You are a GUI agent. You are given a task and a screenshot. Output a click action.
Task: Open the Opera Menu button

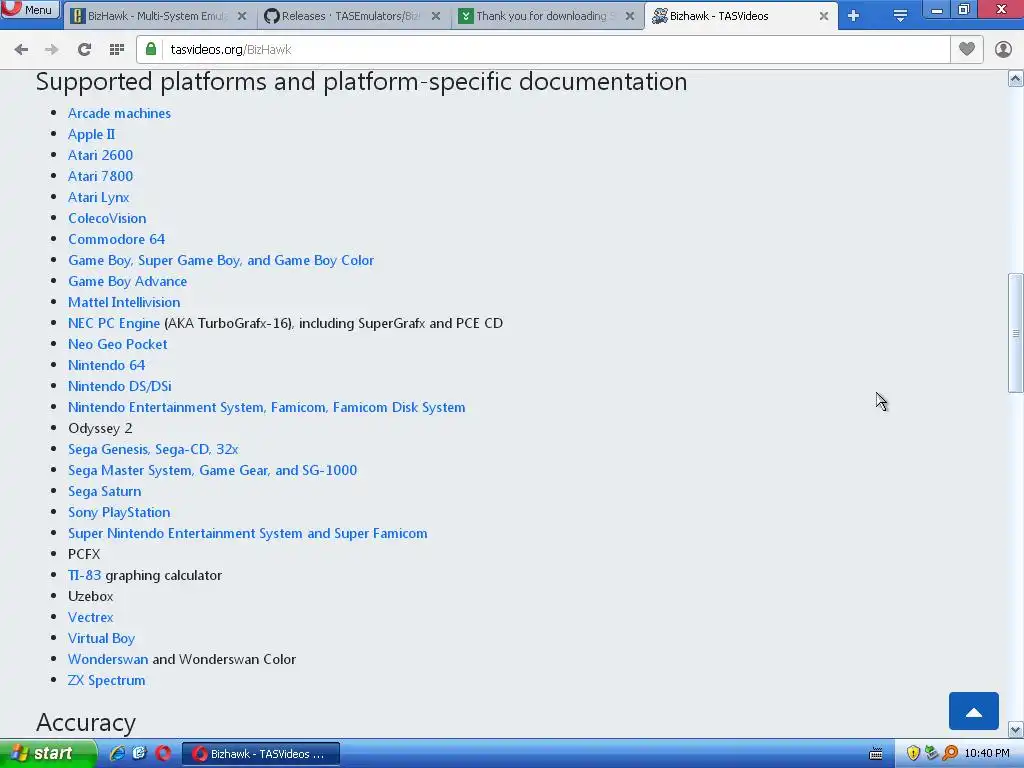tap(29, 9)
